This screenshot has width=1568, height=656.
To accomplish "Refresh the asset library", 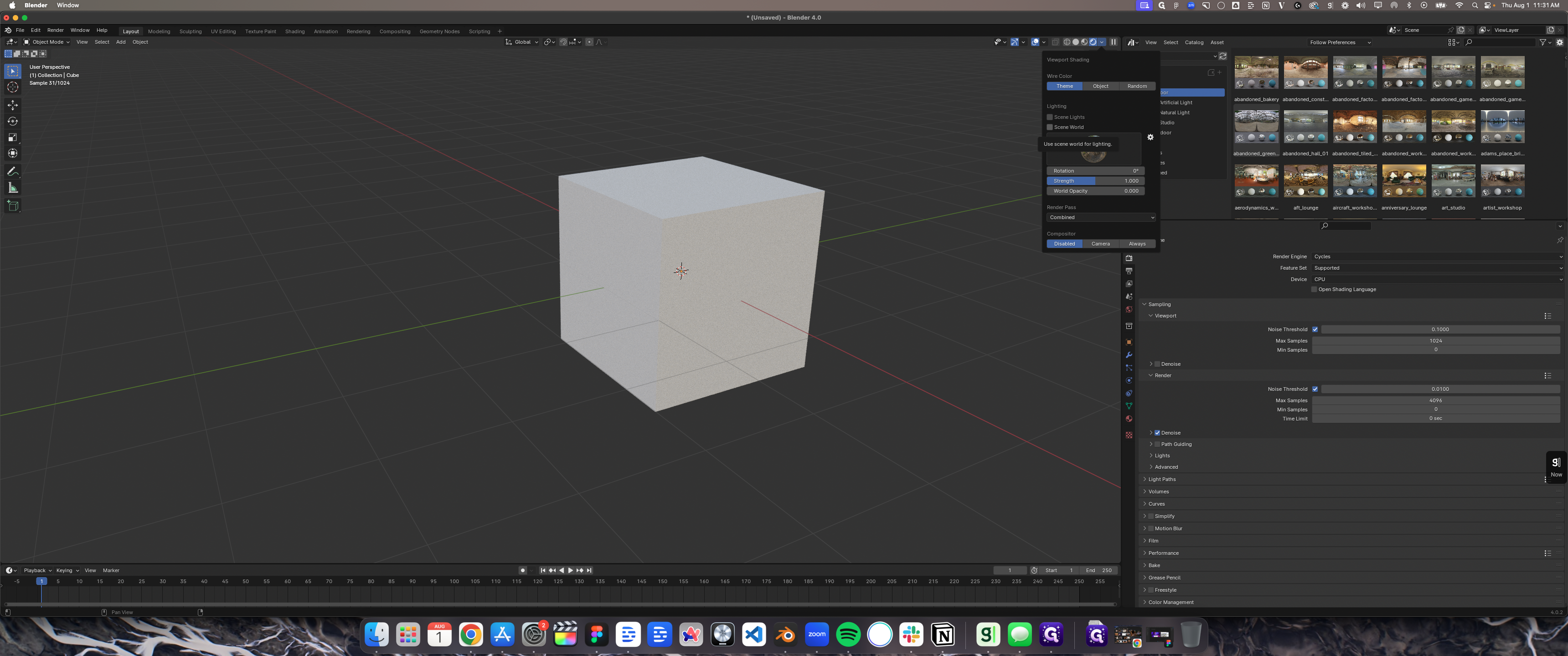I will (1223, 56).
